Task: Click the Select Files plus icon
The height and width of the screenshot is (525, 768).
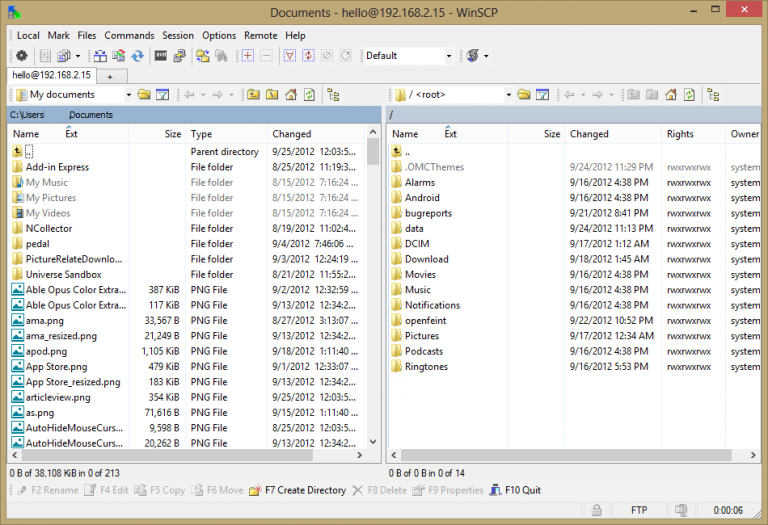Action: (x=248, y=56)
